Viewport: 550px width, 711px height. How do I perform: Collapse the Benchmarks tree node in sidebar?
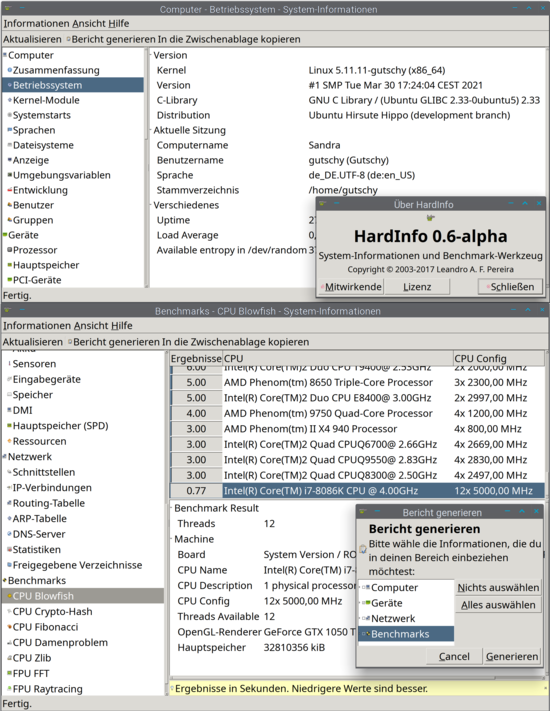coord(5,580)
